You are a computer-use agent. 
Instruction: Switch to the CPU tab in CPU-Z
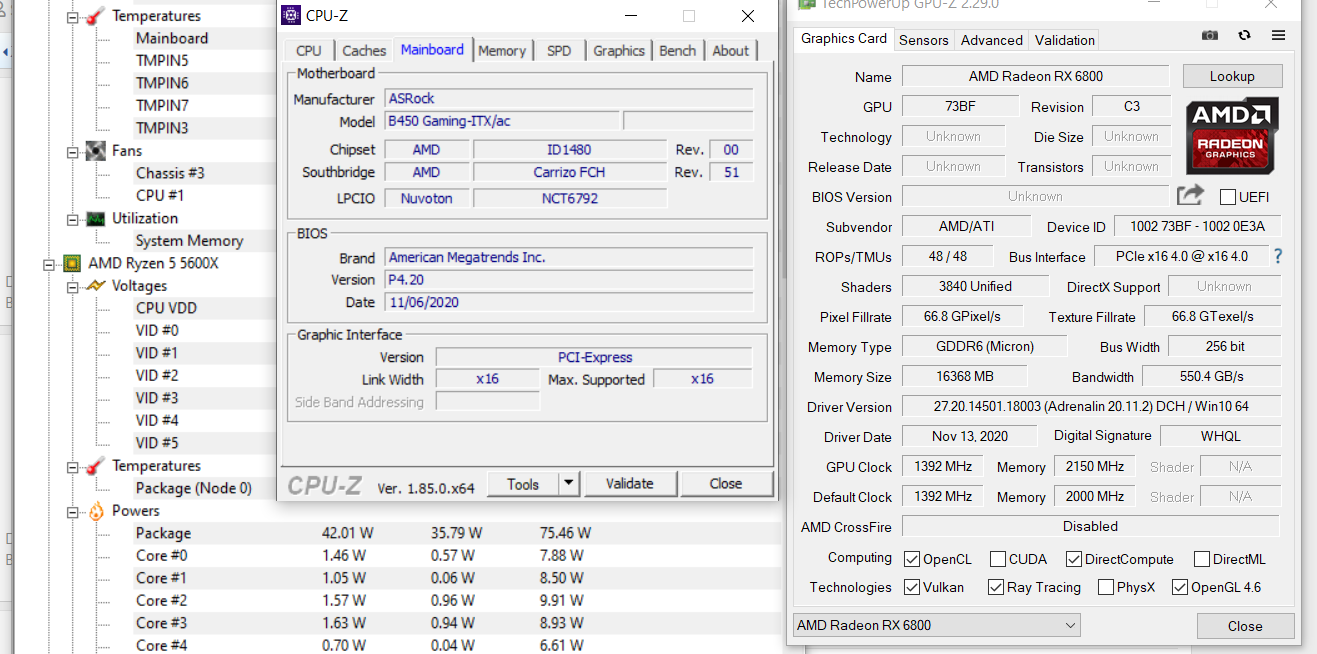309,50
